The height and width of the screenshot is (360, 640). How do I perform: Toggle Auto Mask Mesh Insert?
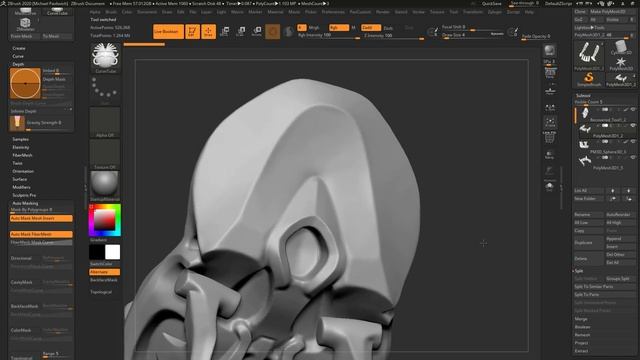[41, 218]
